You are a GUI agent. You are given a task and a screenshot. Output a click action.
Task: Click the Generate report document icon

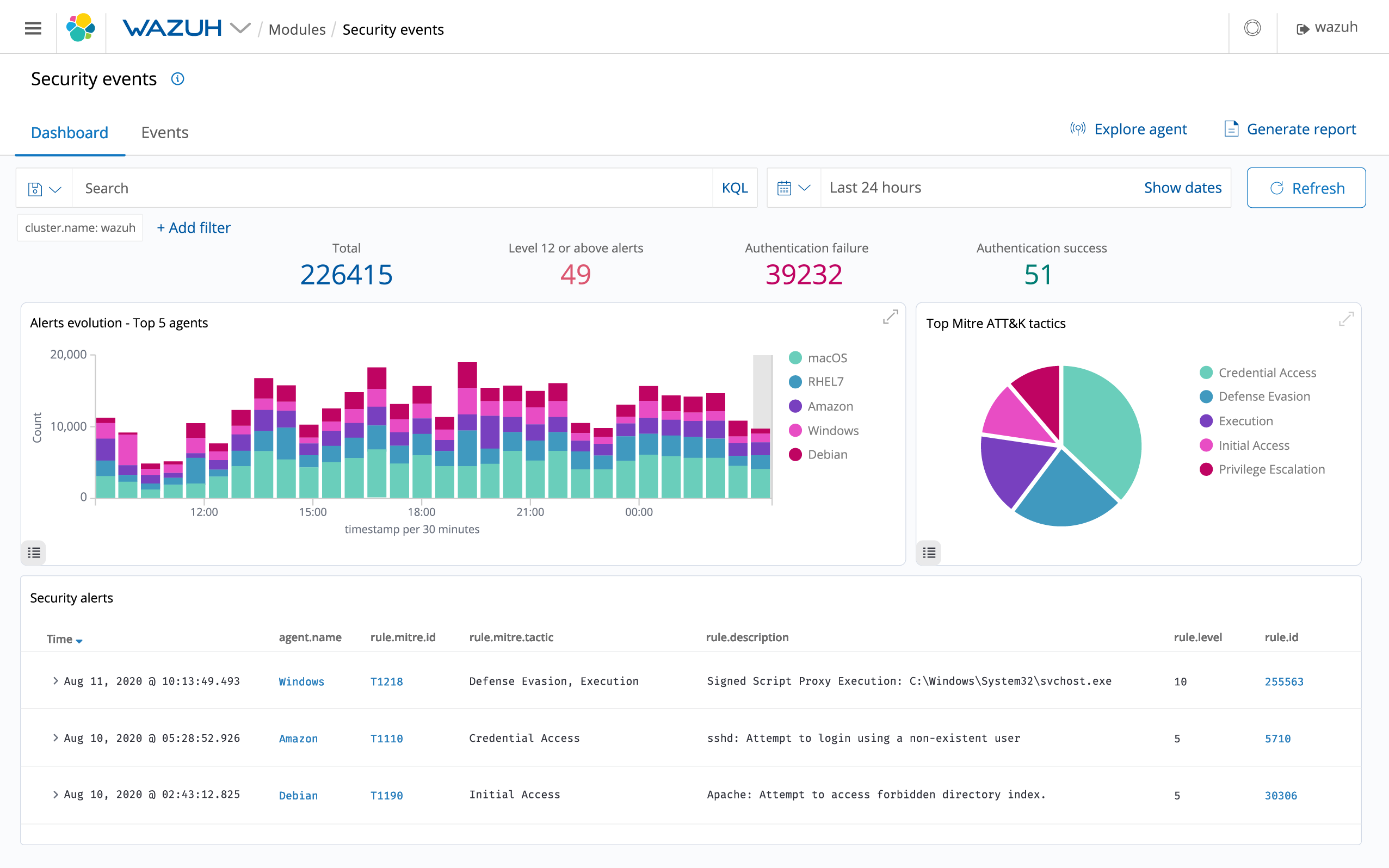point(1231,129)
